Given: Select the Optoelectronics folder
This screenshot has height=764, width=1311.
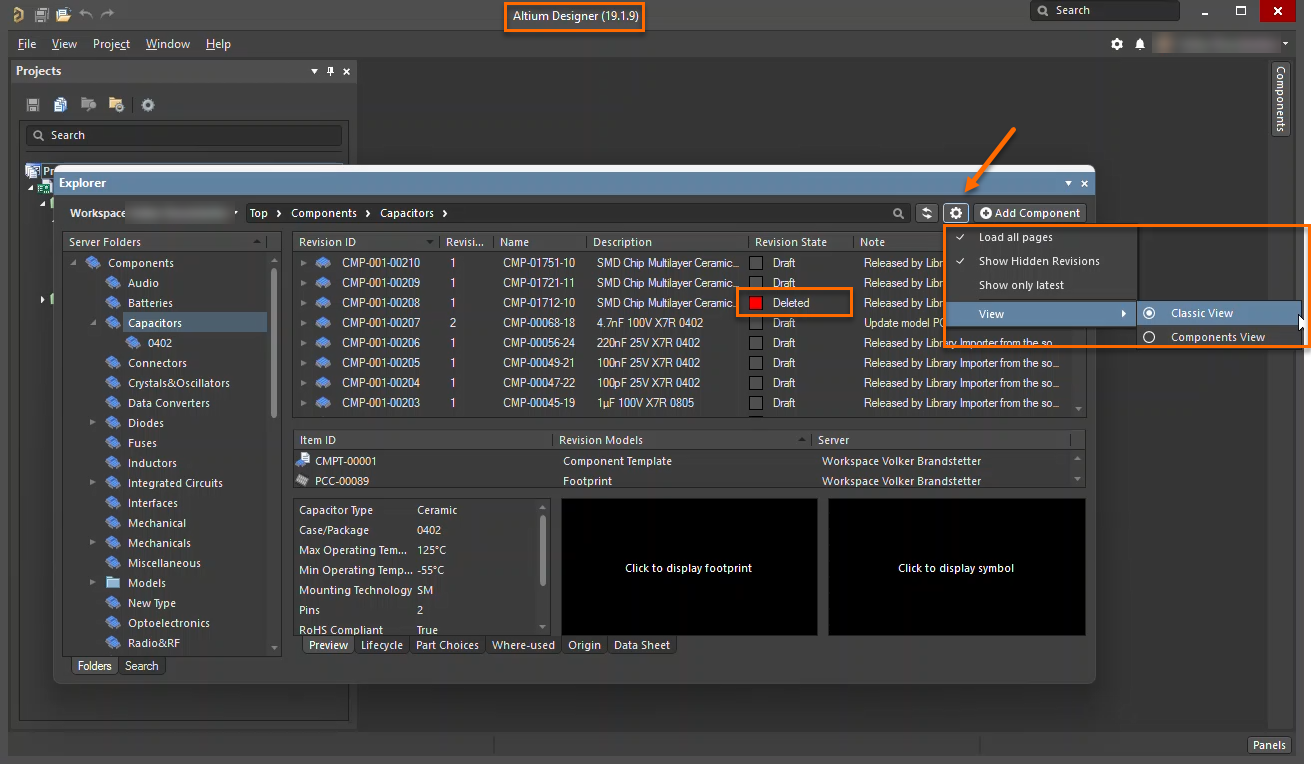Looking at the screenshot, I should [168, 623].
